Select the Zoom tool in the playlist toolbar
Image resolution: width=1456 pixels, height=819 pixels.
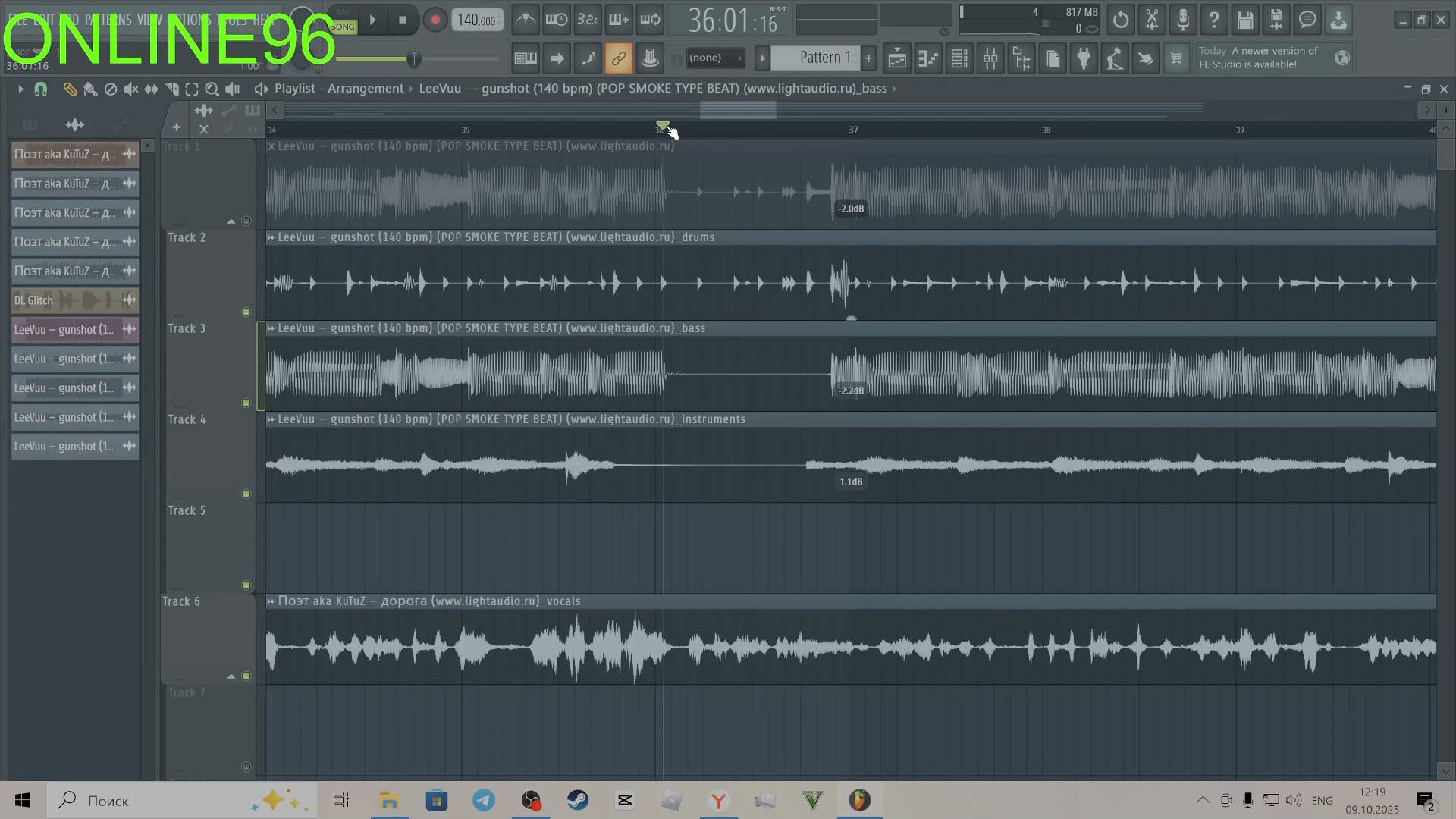tap(212, 89)
